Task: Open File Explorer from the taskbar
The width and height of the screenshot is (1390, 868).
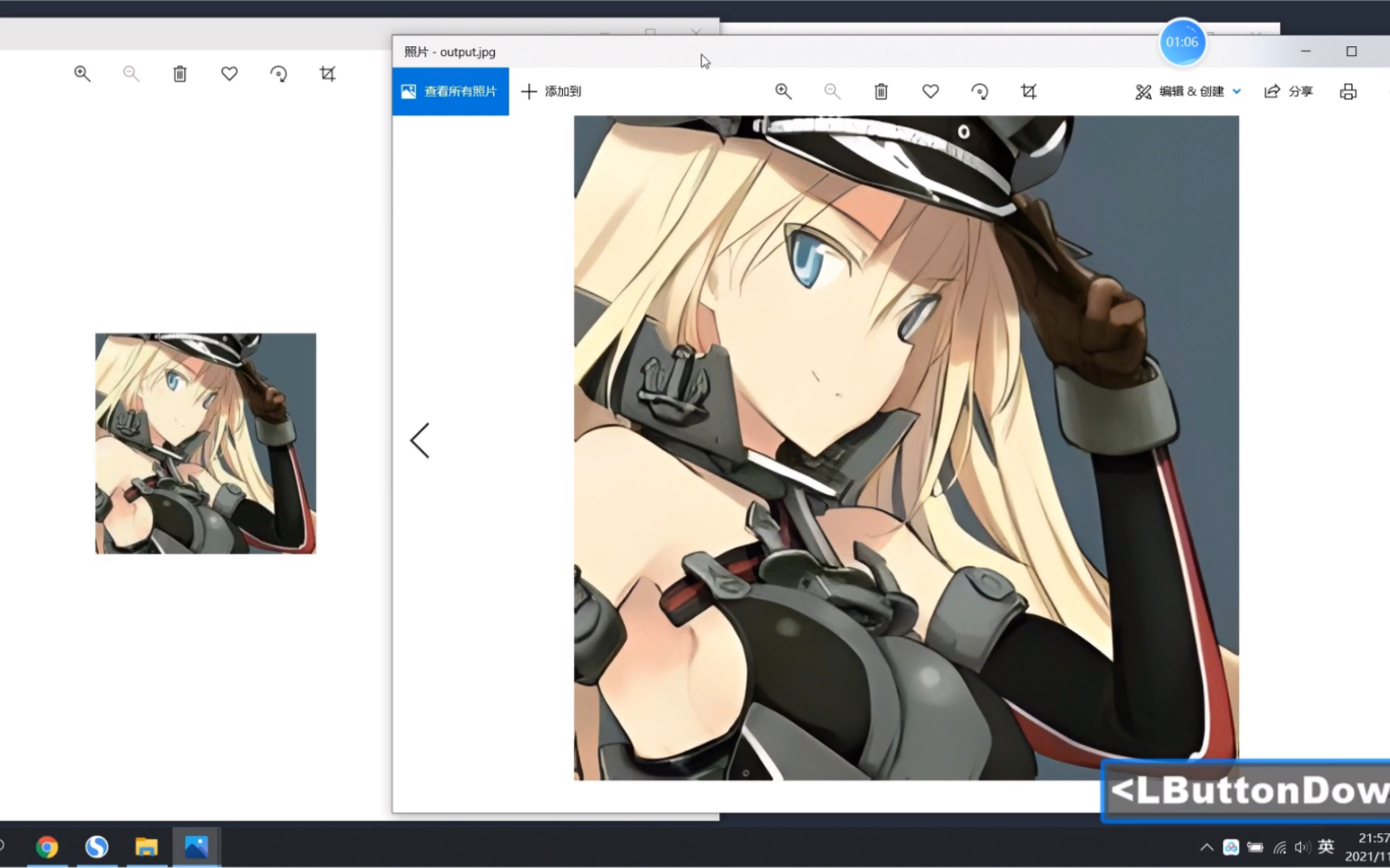Action: 147,847
